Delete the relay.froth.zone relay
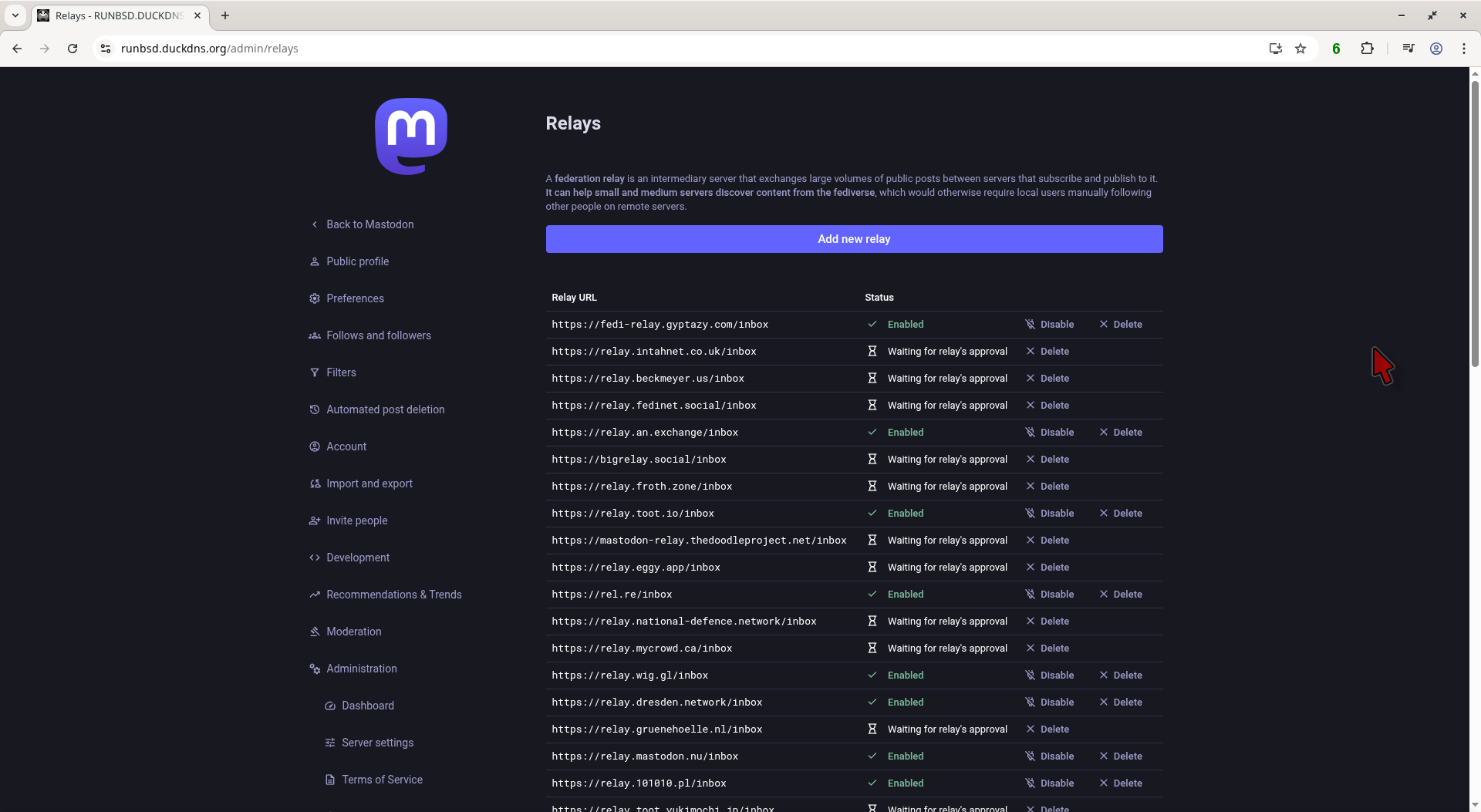The width and height of the screenshot is (1481, 812). (1047, 487)
